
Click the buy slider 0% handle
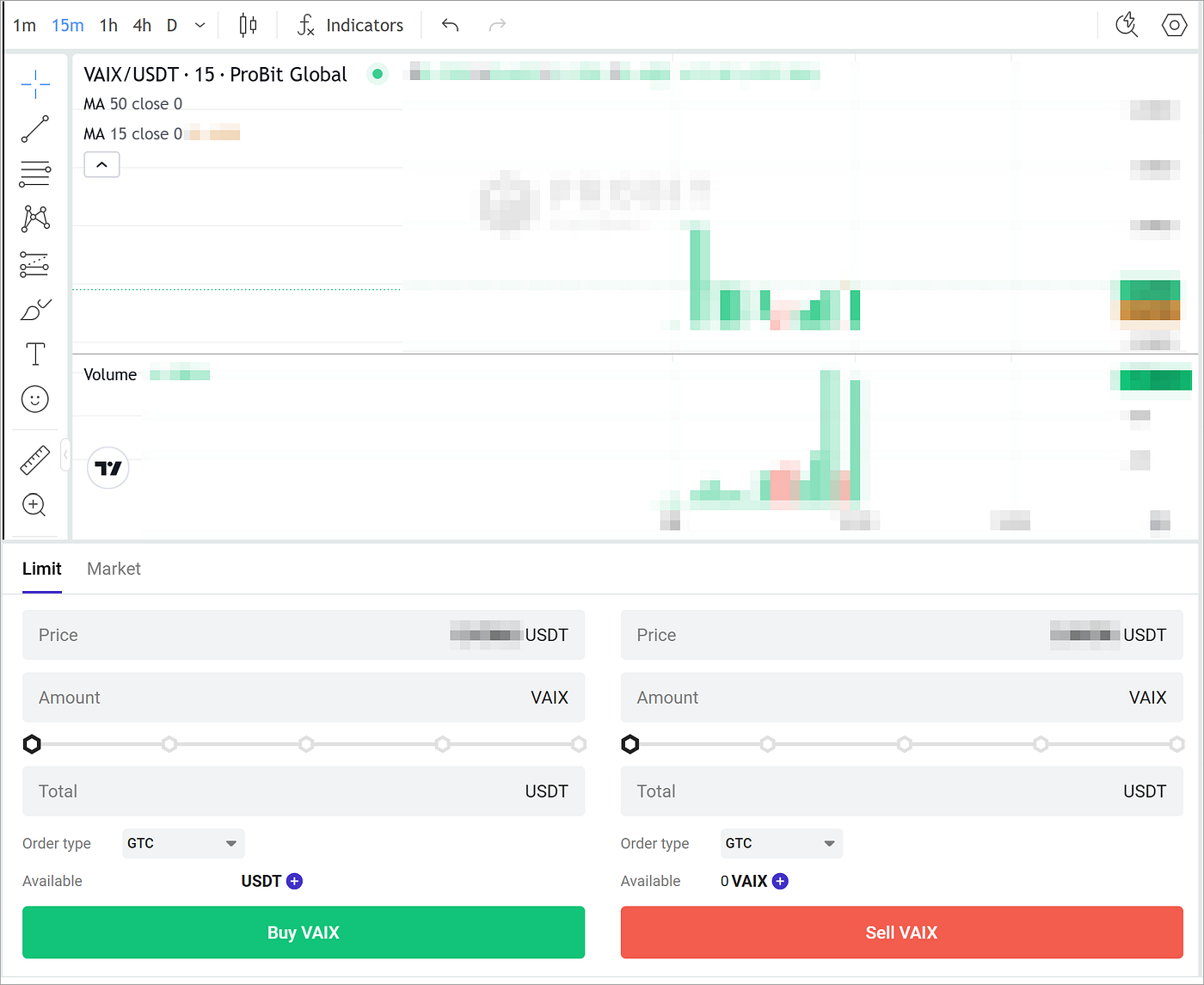point(32,743)
